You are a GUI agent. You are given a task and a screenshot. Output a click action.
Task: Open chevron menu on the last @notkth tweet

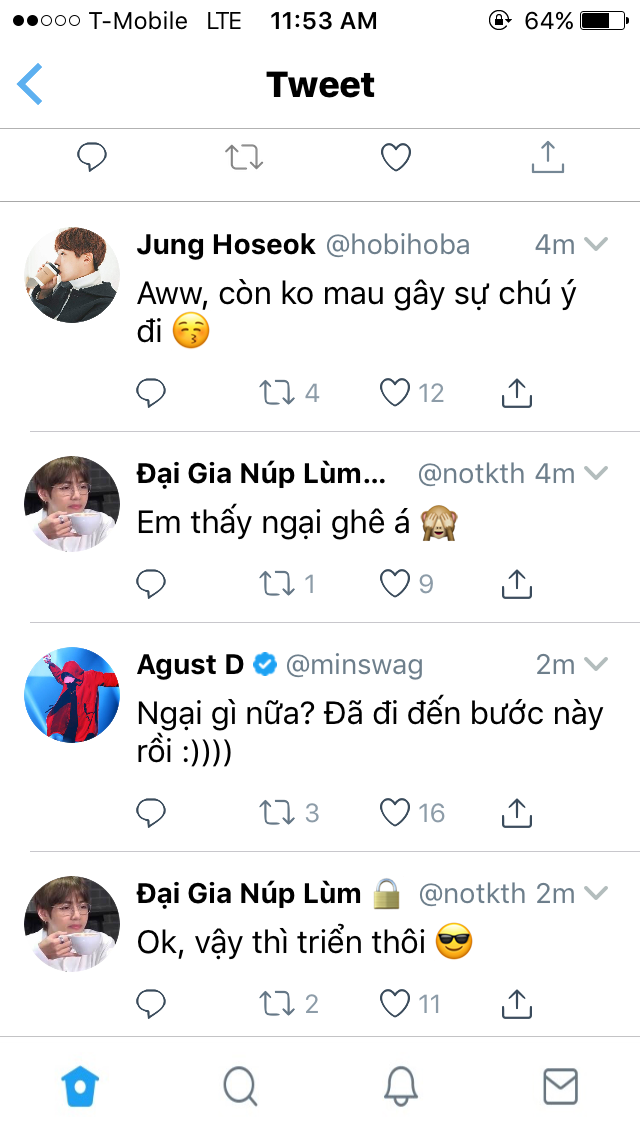click(596, 894)
